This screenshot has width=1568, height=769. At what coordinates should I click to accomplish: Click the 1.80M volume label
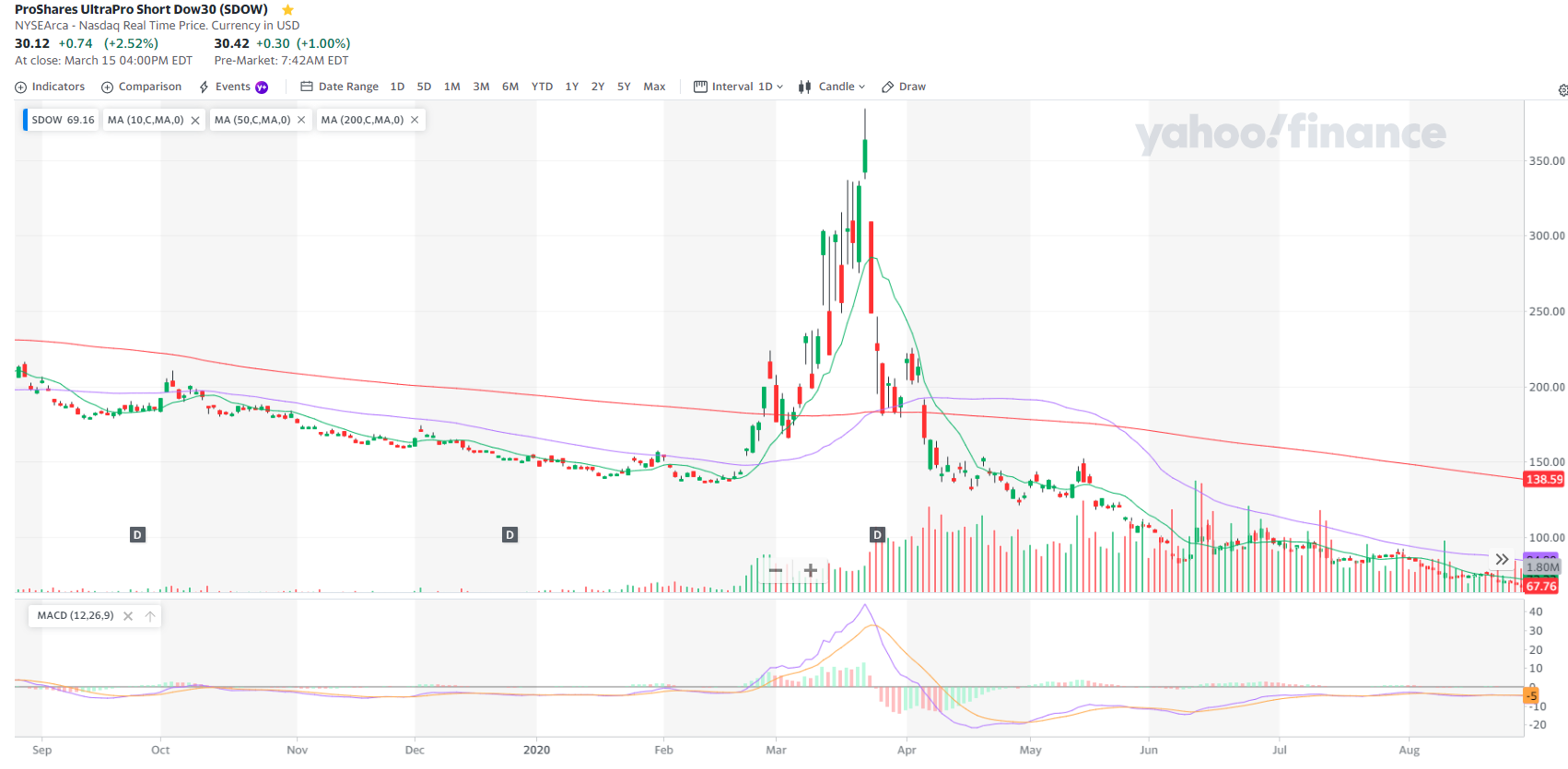pos(1542,567)
